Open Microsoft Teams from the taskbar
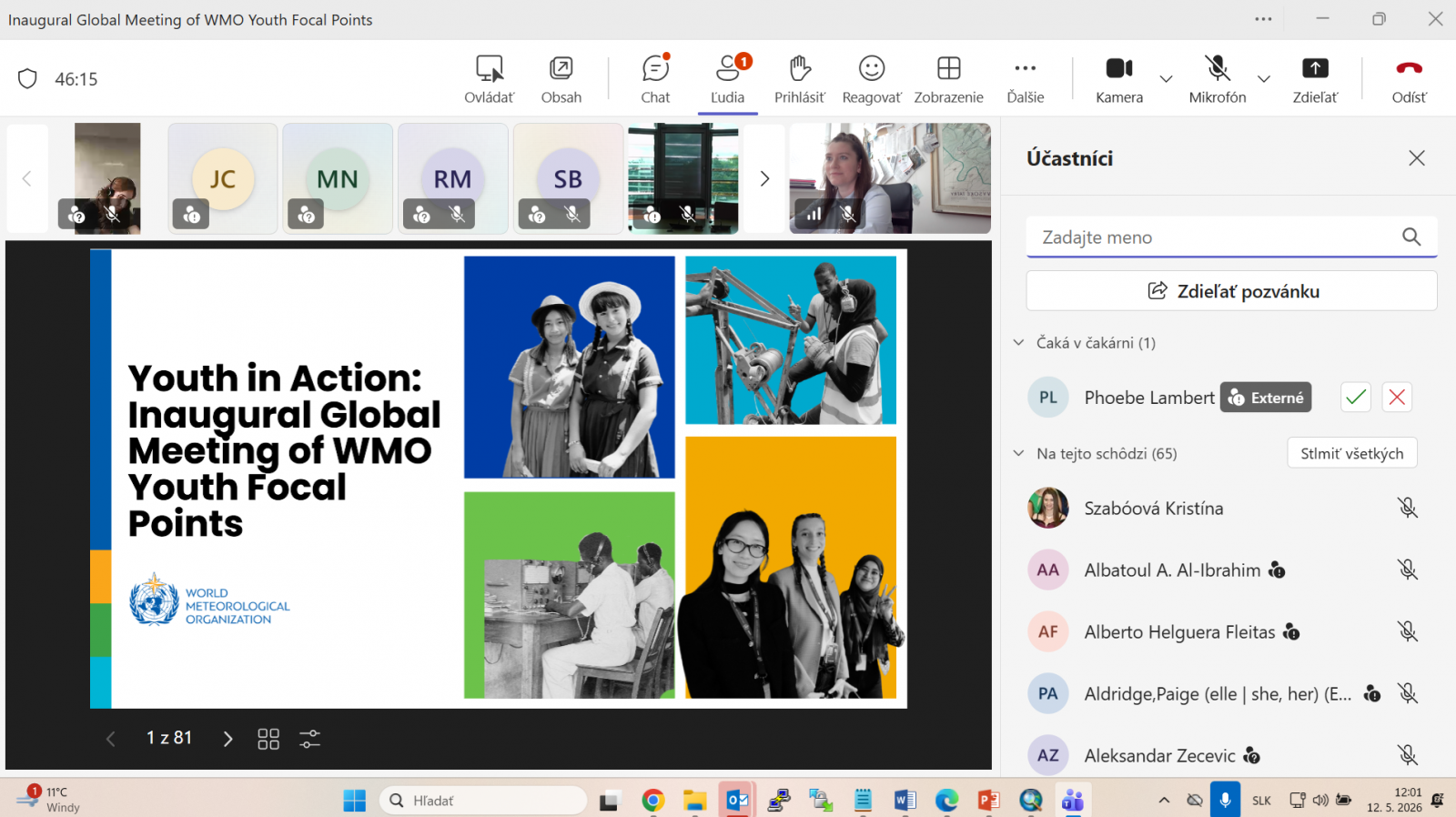 pos(1073,801)
